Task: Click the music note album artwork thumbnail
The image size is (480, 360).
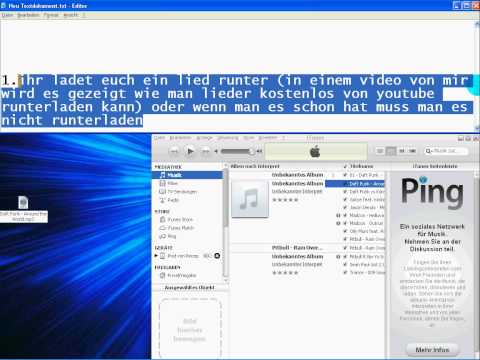Action: pos(250,198)
